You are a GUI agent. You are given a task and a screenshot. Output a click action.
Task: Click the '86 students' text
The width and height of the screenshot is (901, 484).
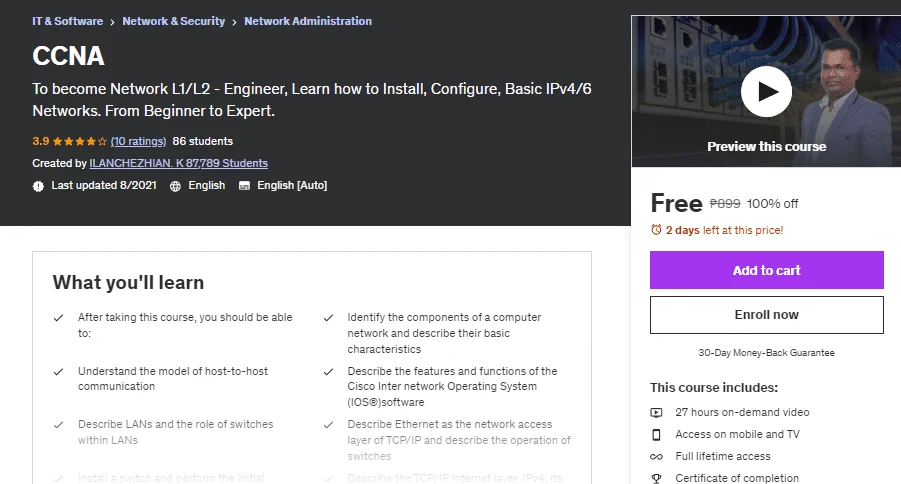click(x=203, y=141)
